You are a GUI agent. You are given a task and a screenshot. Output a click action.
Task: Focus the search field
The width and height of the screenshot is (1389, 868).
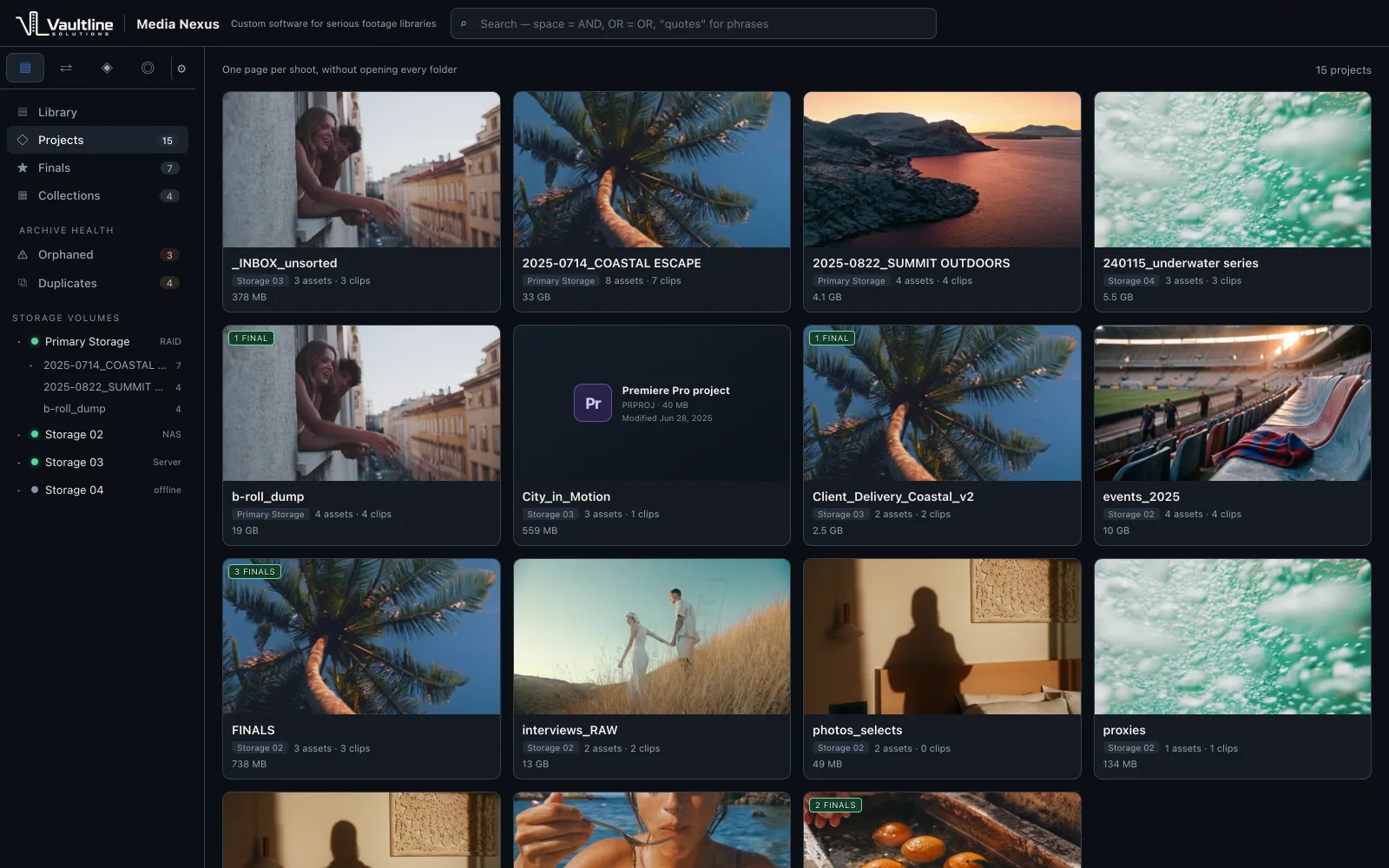[x=693, y=23]
